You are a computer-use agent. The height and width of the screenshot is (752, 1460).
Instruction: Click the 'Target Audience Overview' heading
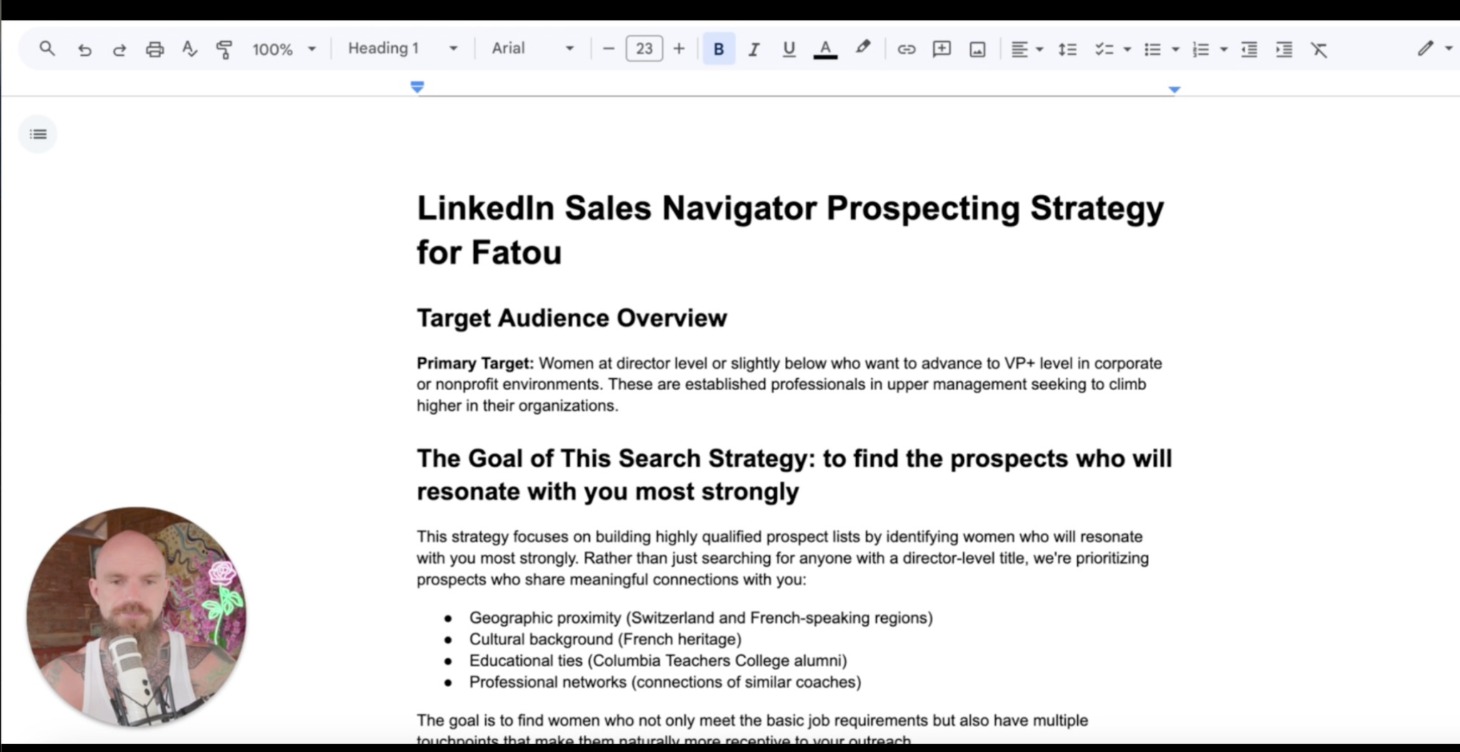pyautogui.click(x=572, y=318)
